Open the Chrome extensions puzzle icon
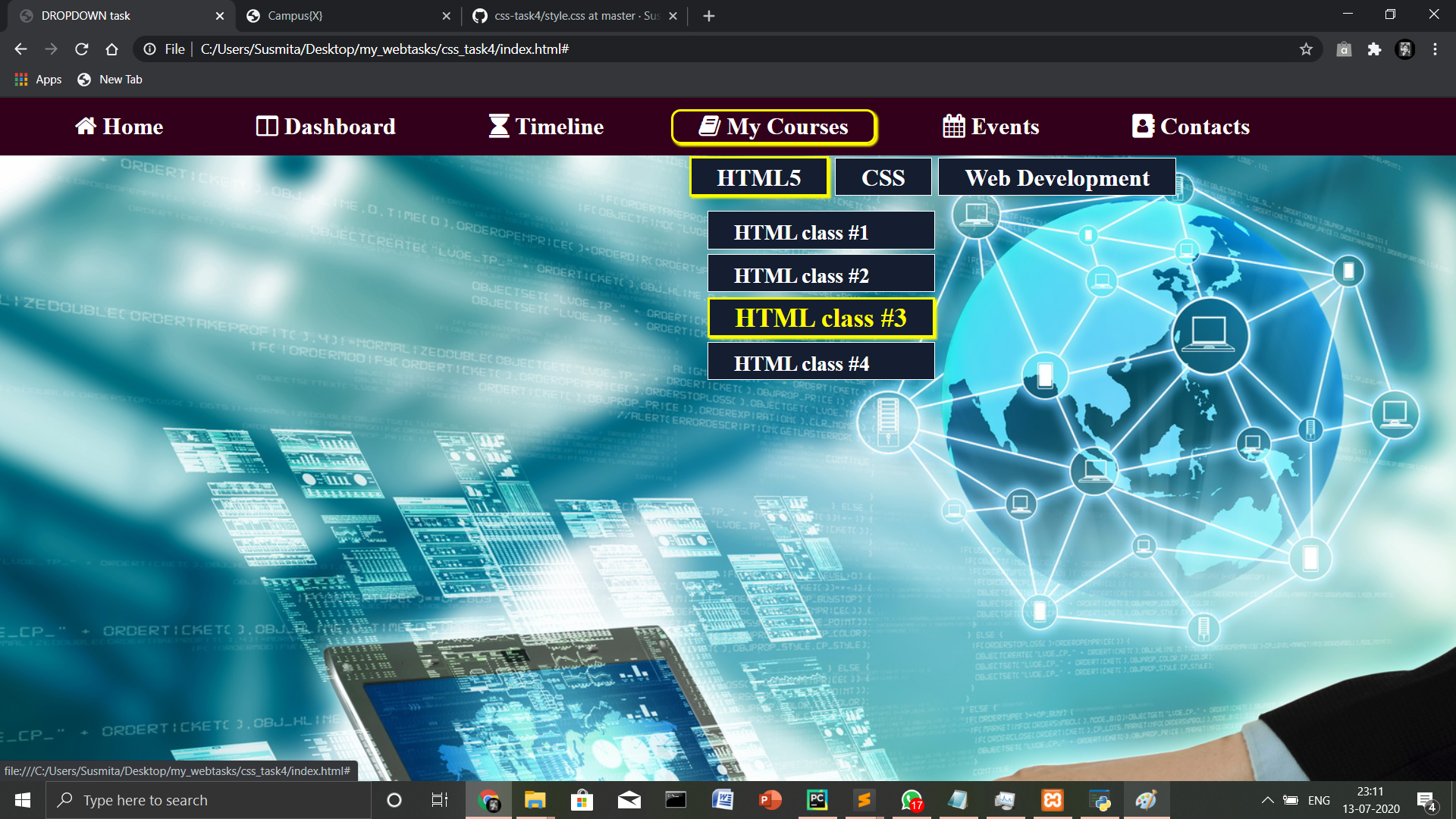This screenshot has width=1456, height=819. (1374, 49)
